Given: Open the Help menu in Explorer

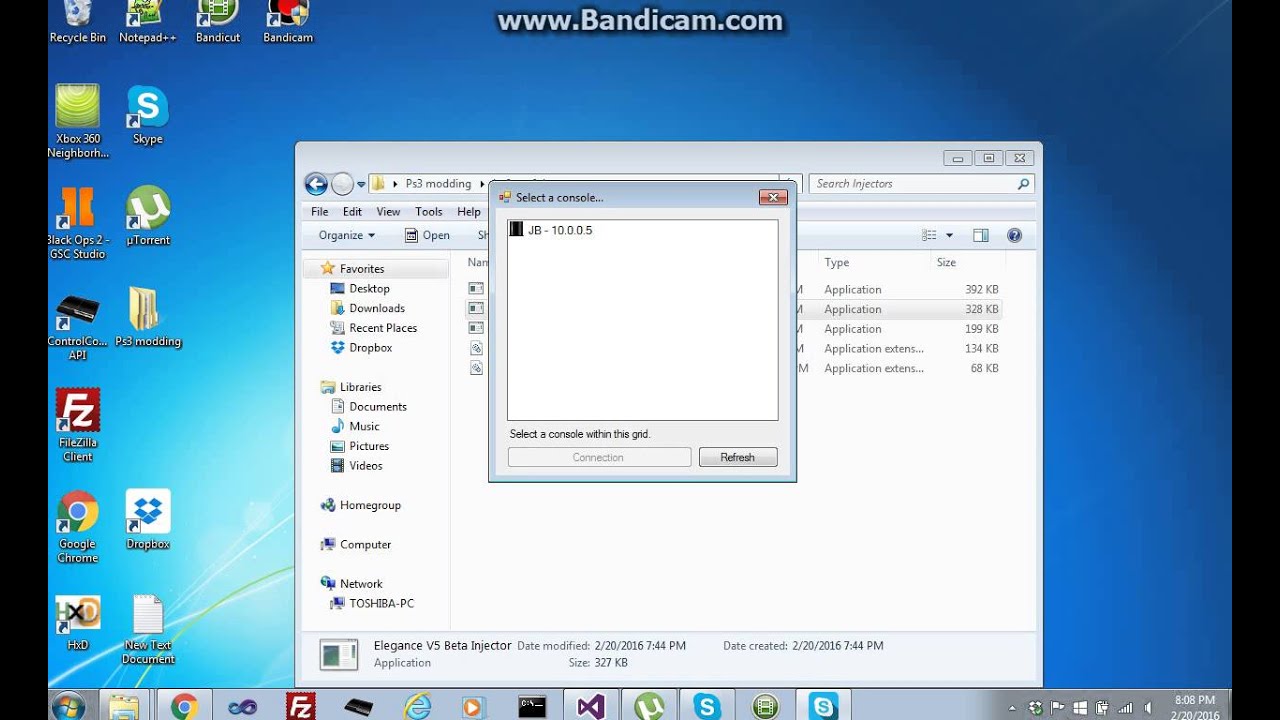Looking at the screenshot, I should tap(469, 212).
